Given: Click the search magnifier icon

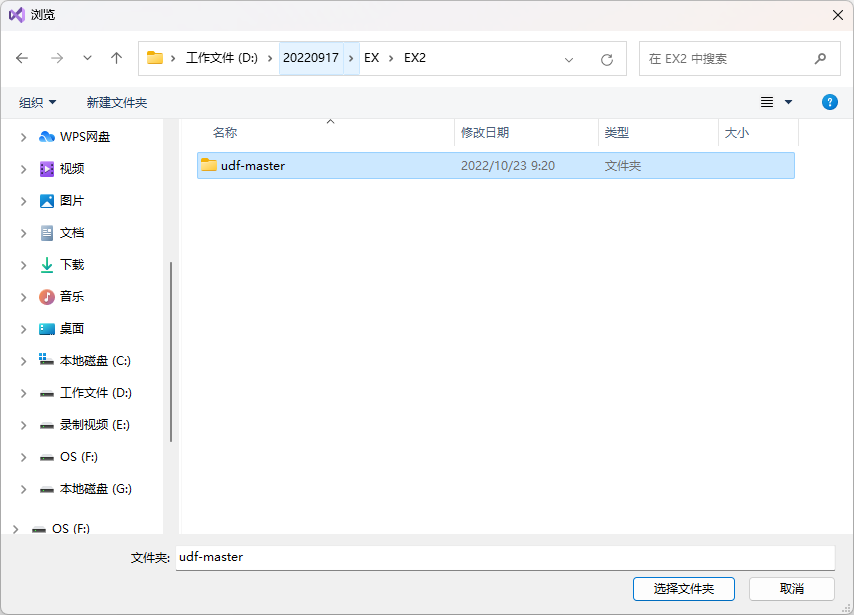Looking at the screenshot, I should pyautogui.click(x=820, y=58).
